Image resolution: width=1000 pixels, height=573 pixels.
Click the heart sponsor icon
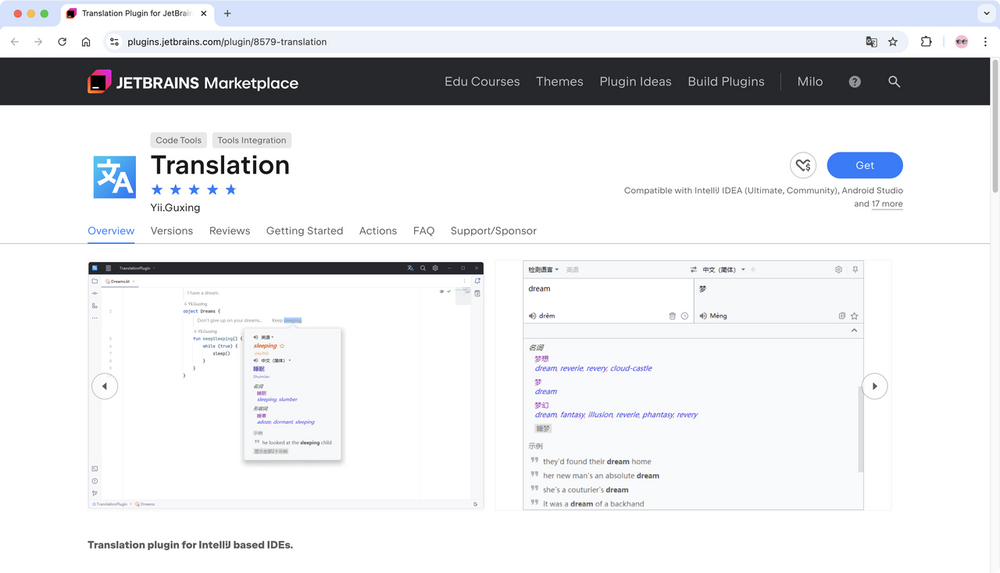pos(802,166)
